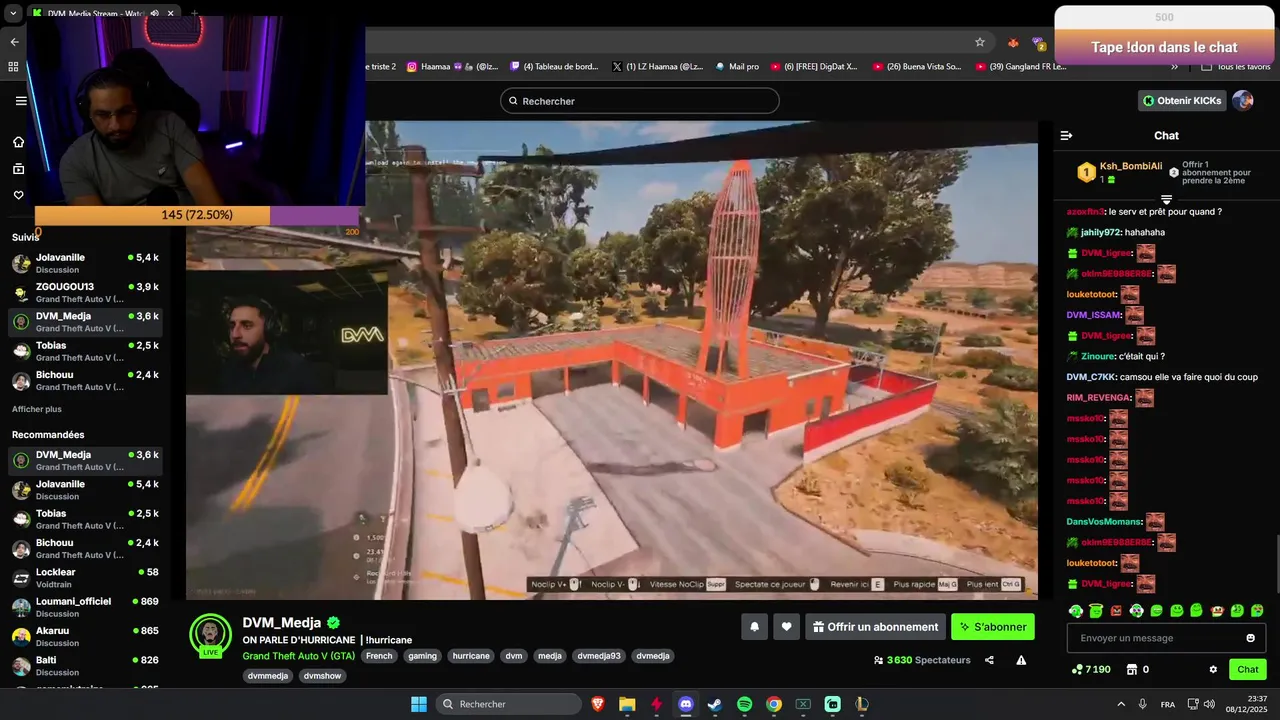
Task: Open the MetaMask fox extension
Action: [x=1013, y=42]
